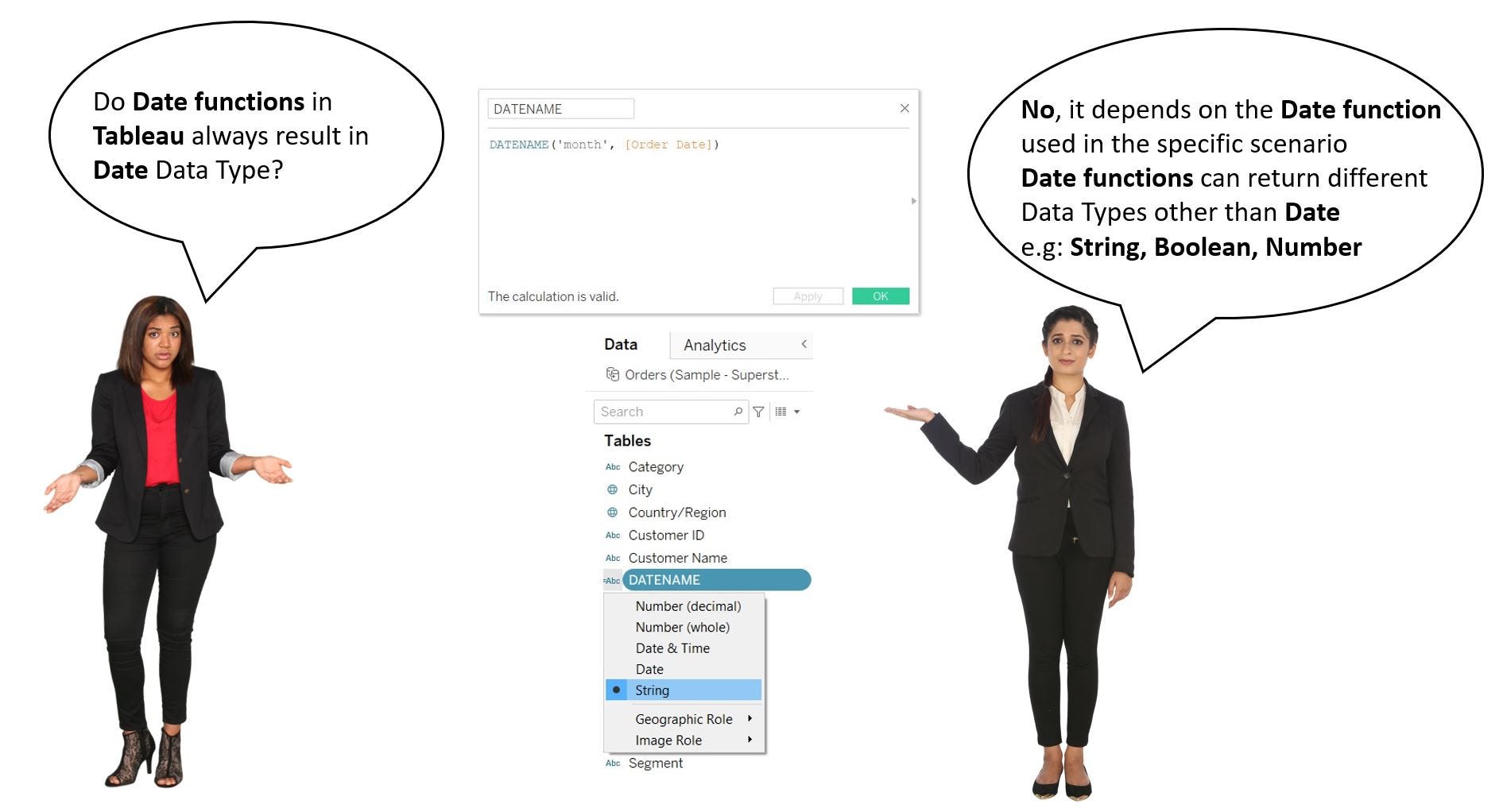
Task: Collapse the data pane with the chevron
Action: tap(805, 345)
